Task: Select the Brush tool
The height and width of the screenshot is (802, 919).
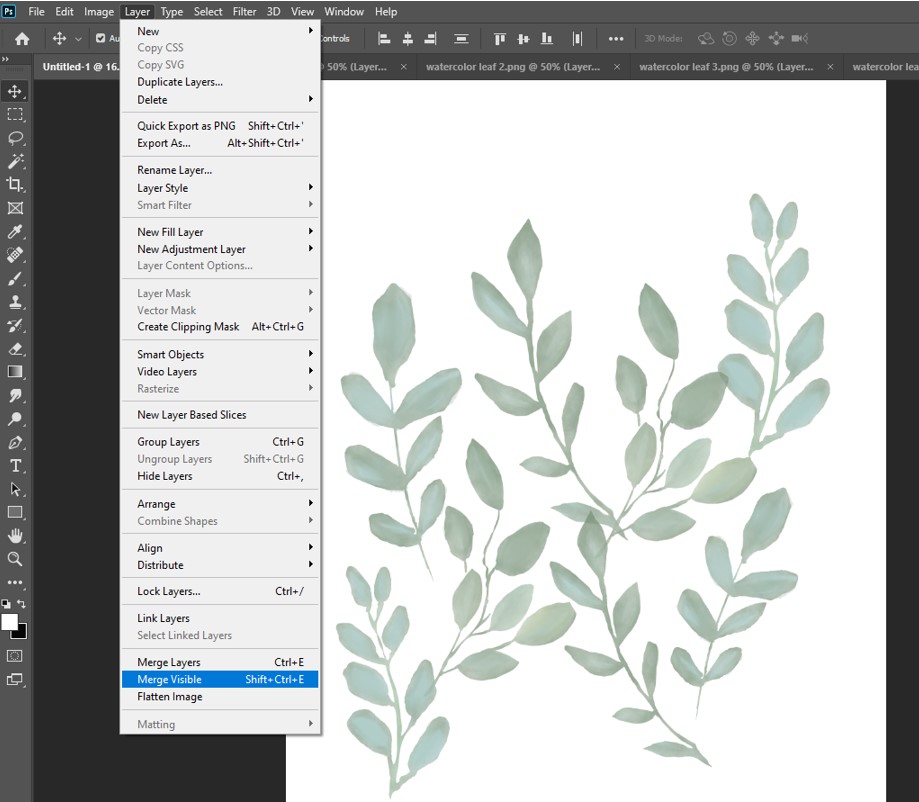Action: (15, 279)
